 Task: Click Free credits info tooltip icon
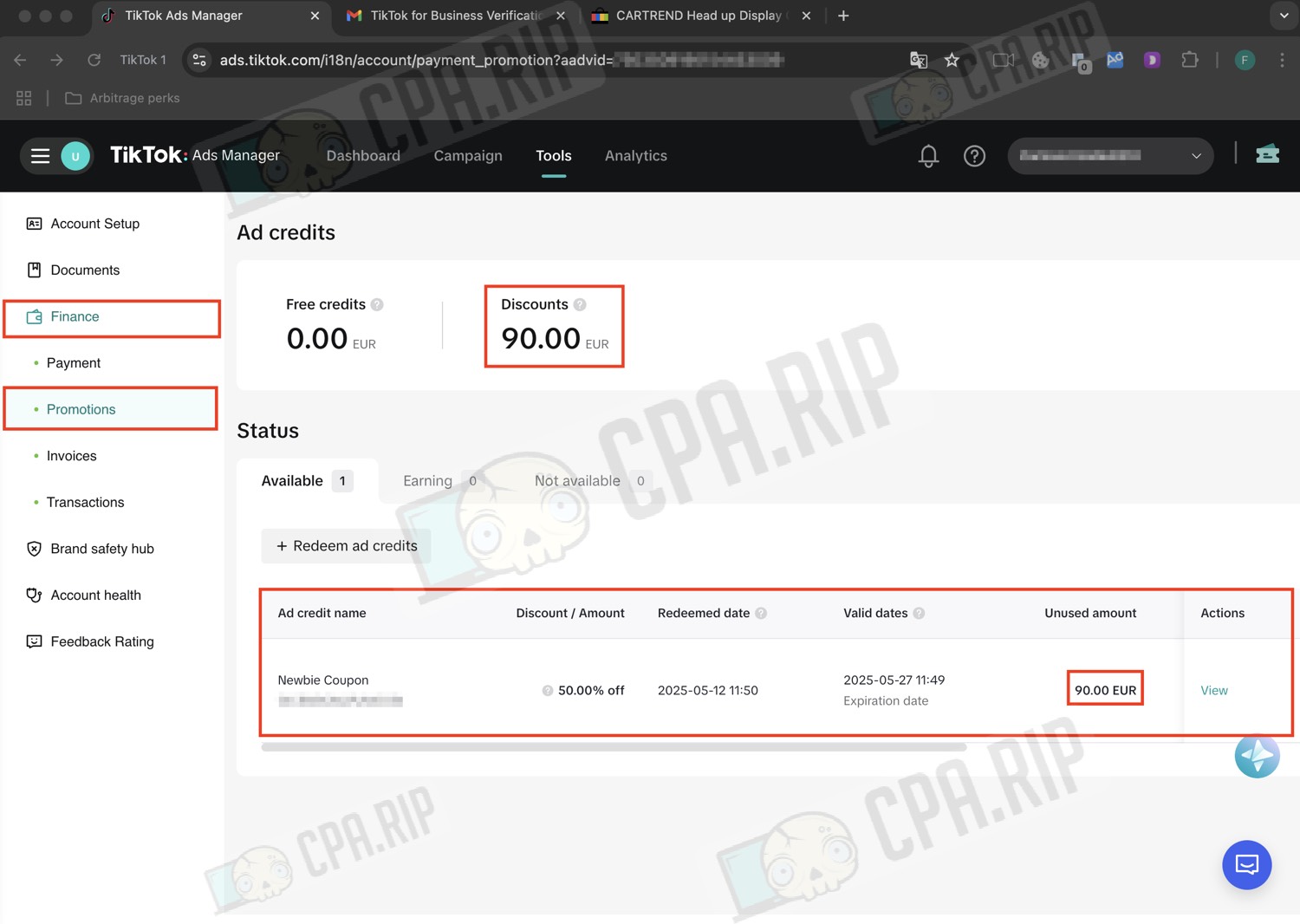pos(377,304)
